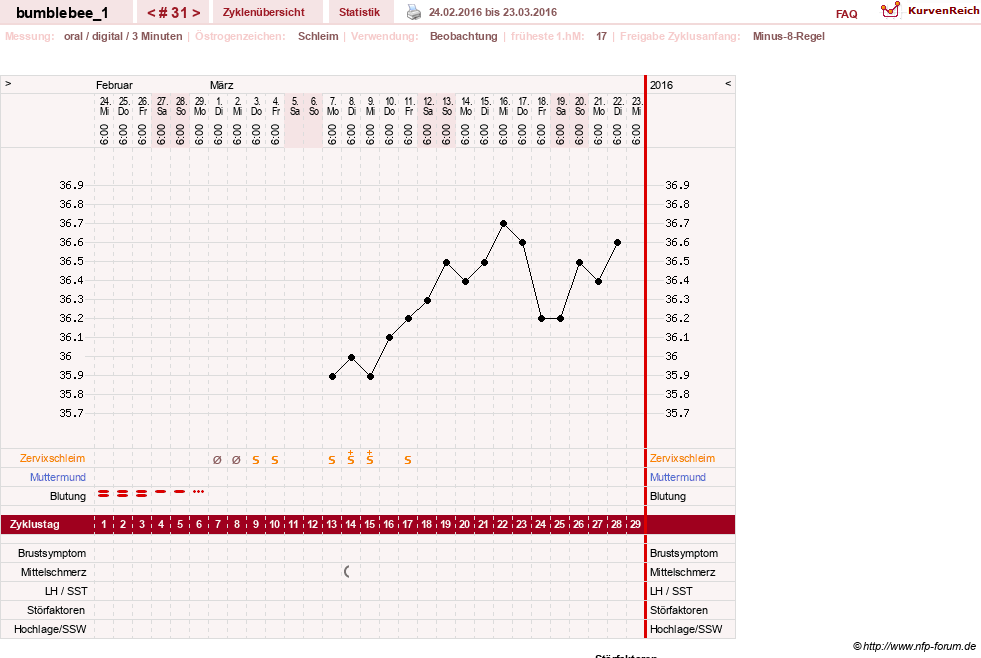Click the left Zervixschleim row label
Screen dimensions: 981x658
53,458
